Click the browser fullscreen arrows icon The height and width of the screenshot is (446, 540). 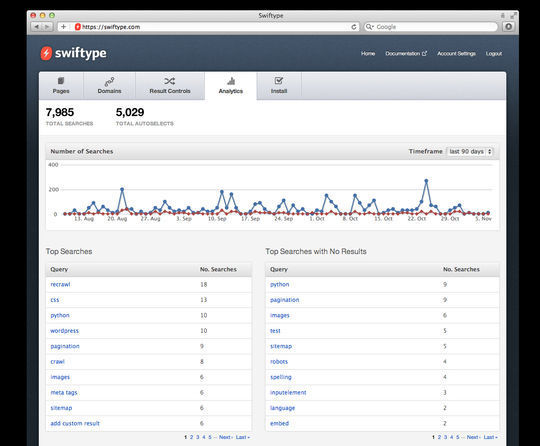[x=513, y=15]
